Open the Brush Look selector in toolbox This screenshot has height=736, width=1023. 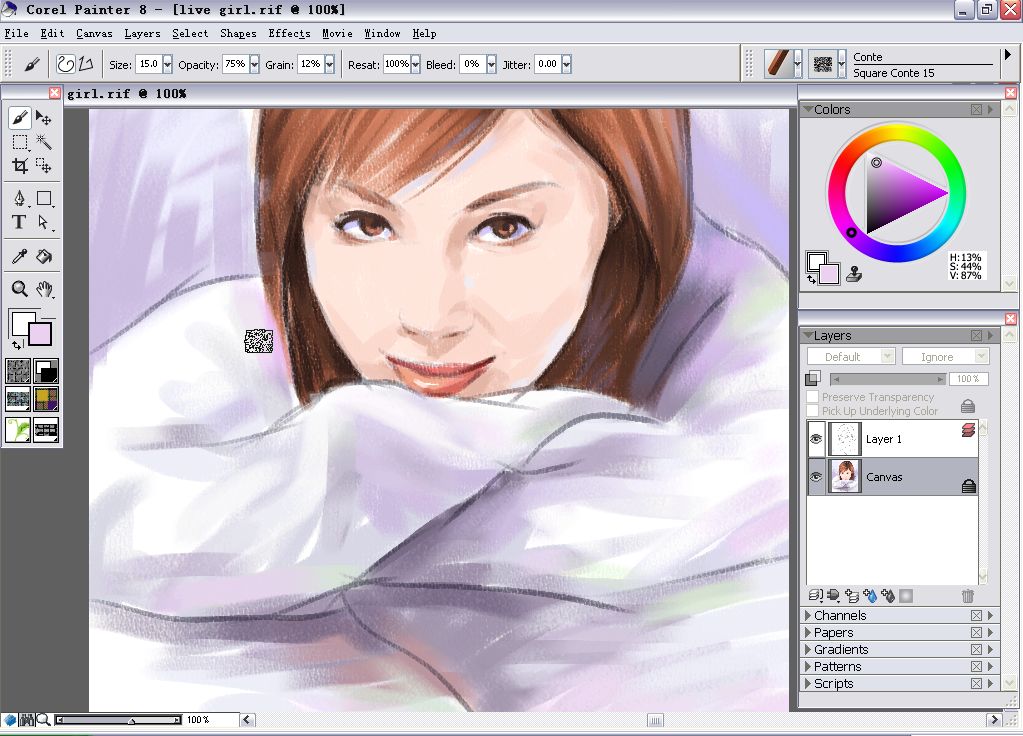tap(46, 431)
